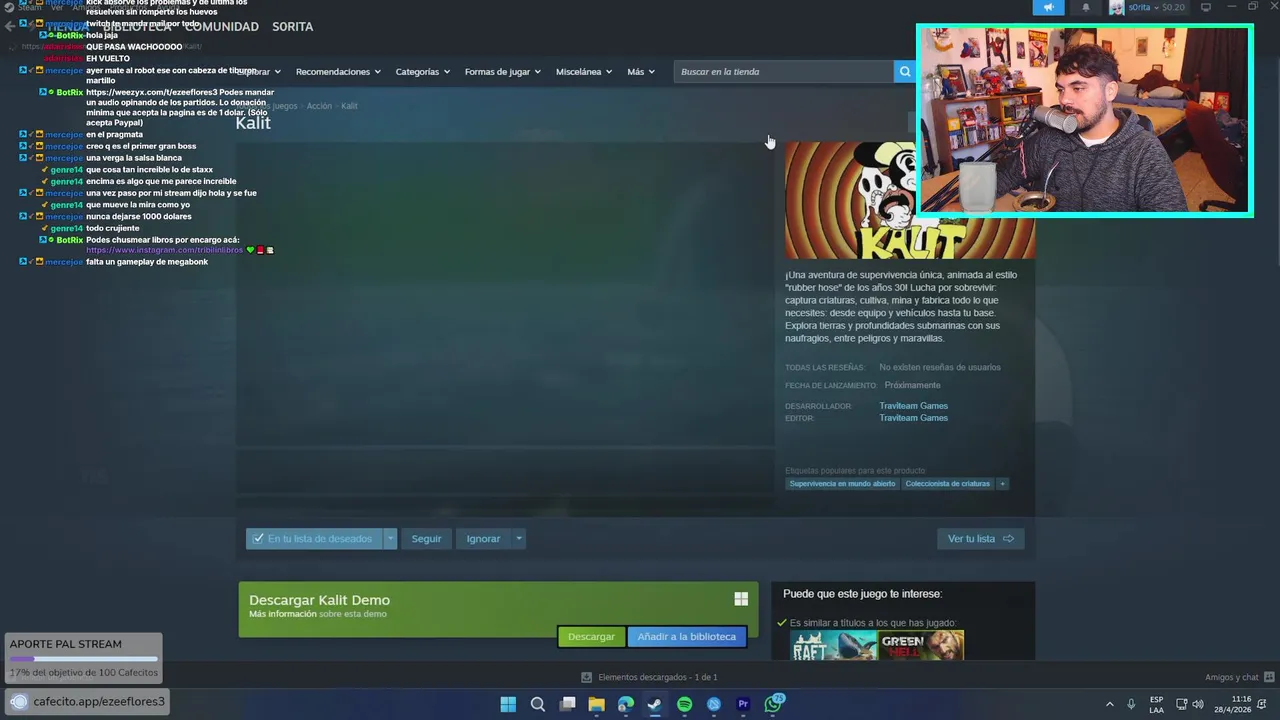This screenshot has width=1280, height=720.
Task: Click the store search magnifier button
Action: point(905,72)
